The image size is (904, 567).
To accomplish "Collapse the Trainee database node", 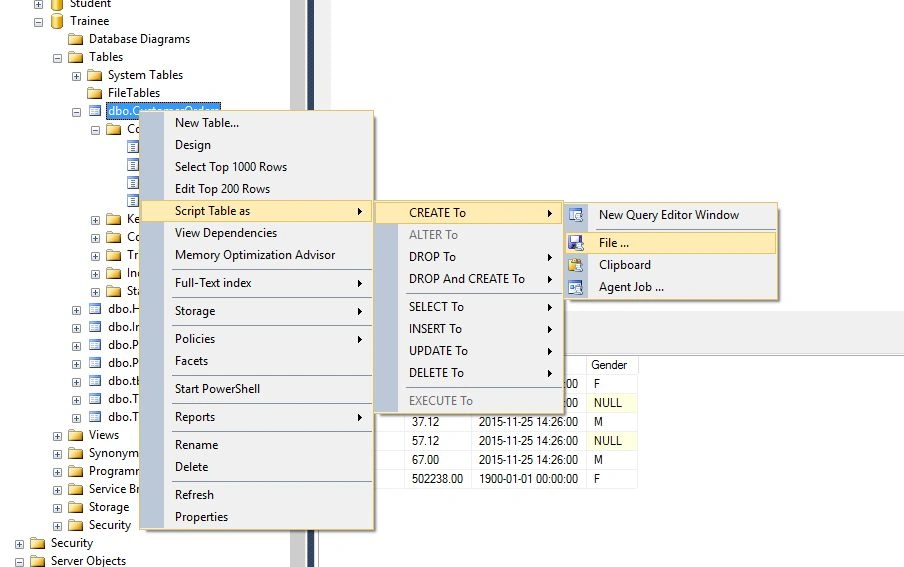I will tap(39, 22).
